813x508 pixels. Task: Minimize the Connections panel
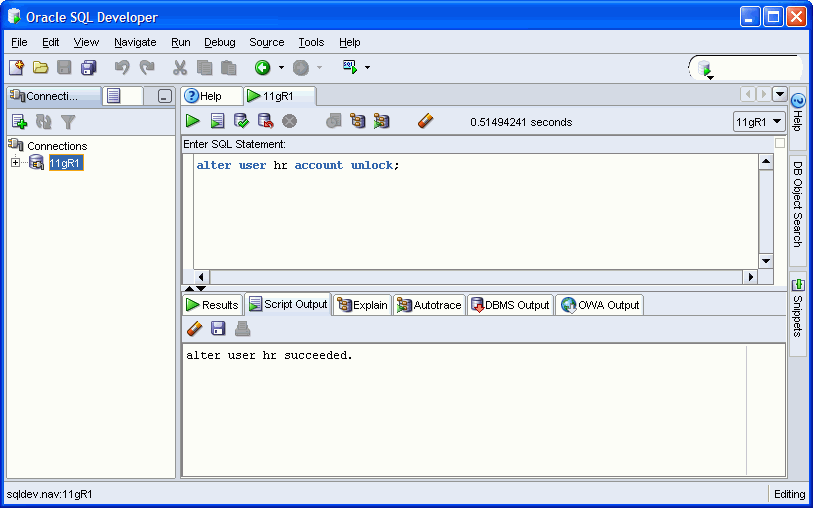pos(164,97)
